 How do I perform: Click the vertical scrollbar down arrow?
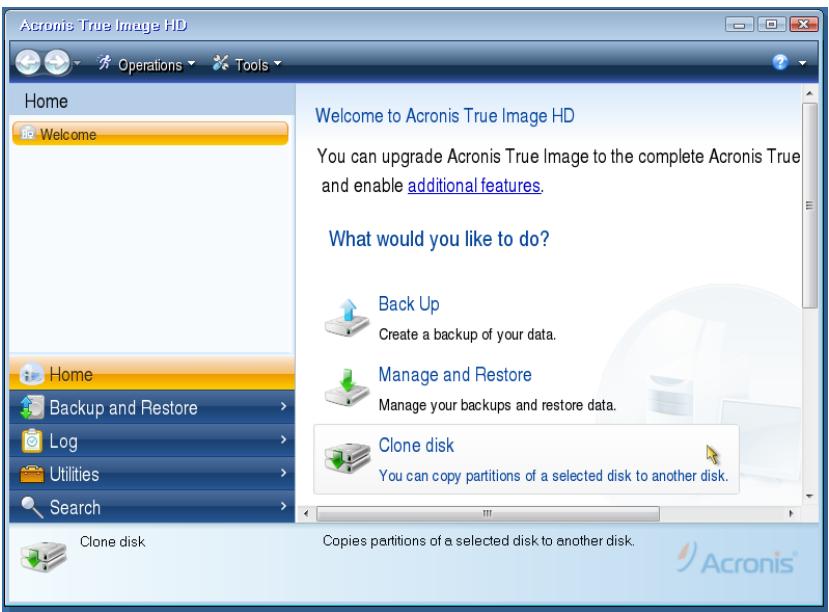809,496
